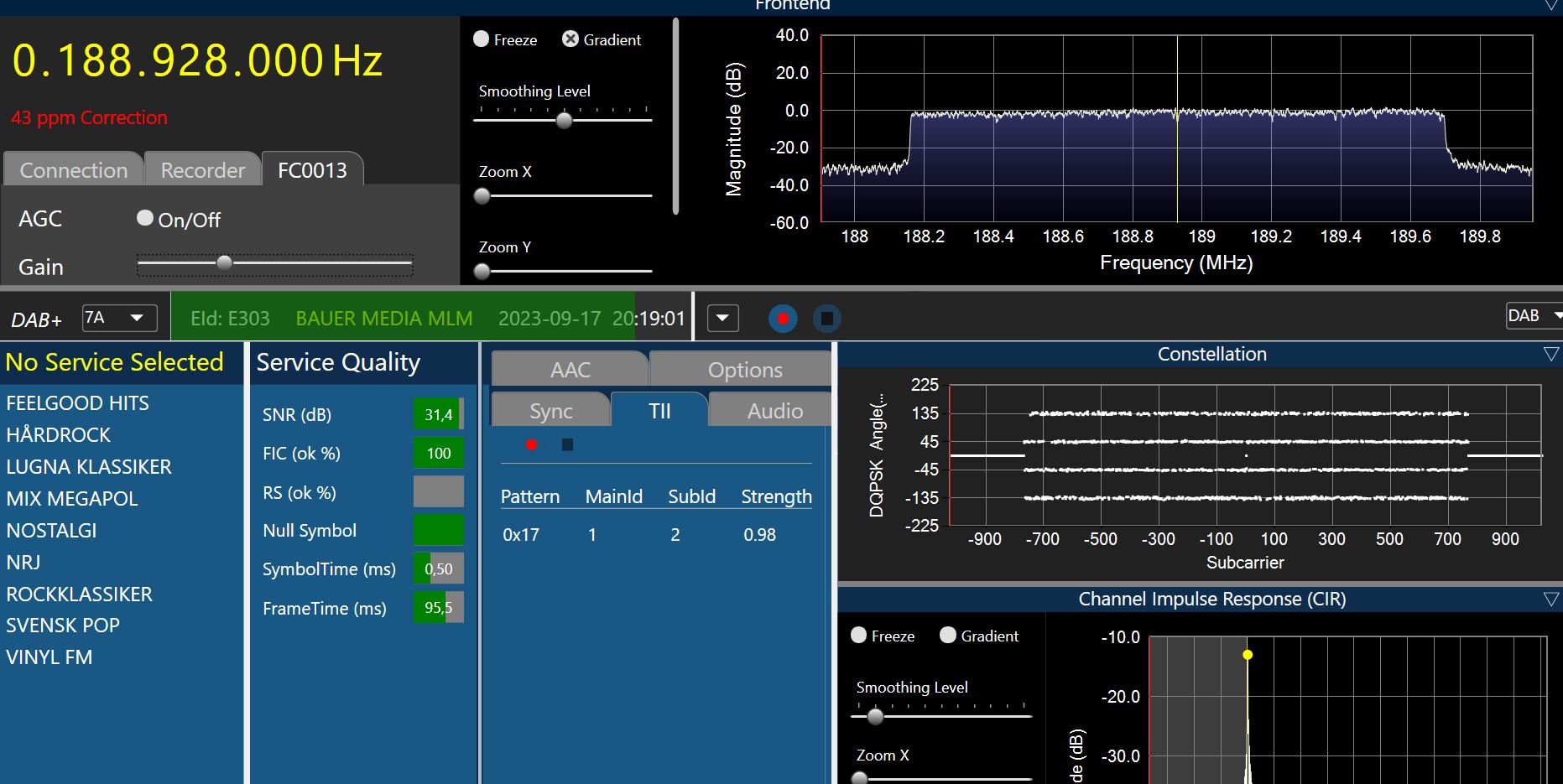1563x784 pixels.
Task: Click the small TII stop square
Action: 567,444
